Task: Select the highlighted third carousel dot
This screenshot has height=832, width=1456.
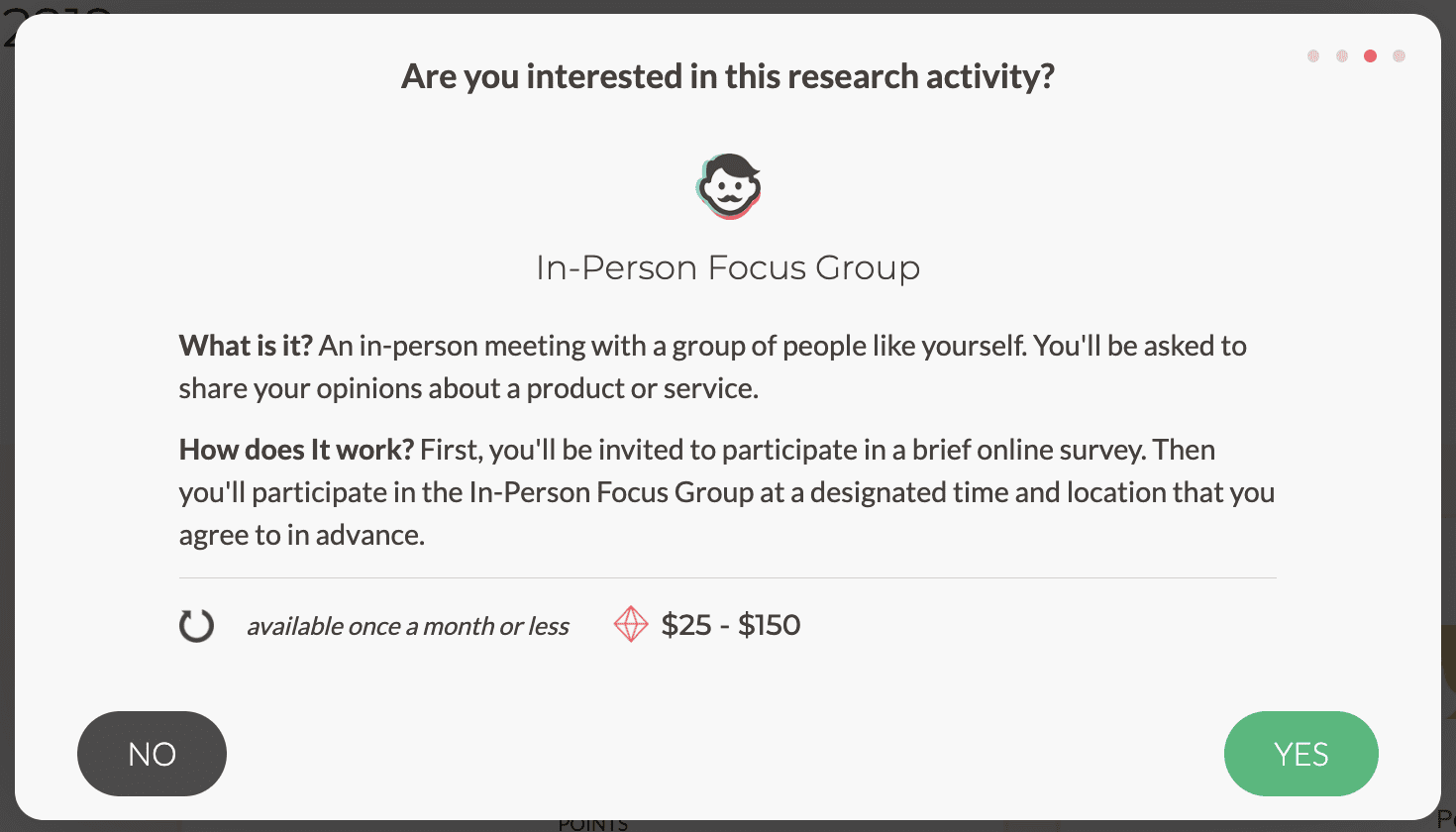Action: (x=1370, y=56)
